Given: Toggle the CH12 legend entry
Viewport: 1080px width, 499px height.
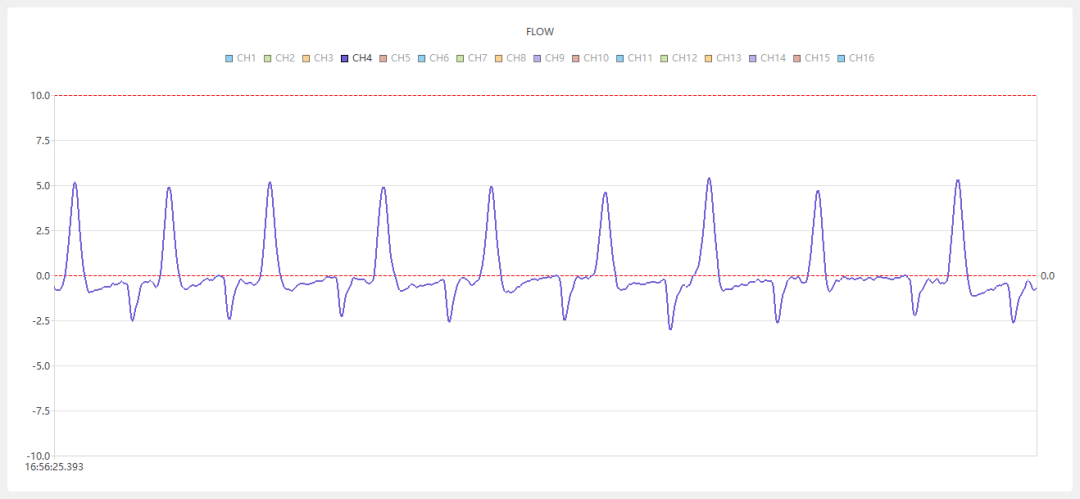Looking at the screenshot, I should point(684,59).
